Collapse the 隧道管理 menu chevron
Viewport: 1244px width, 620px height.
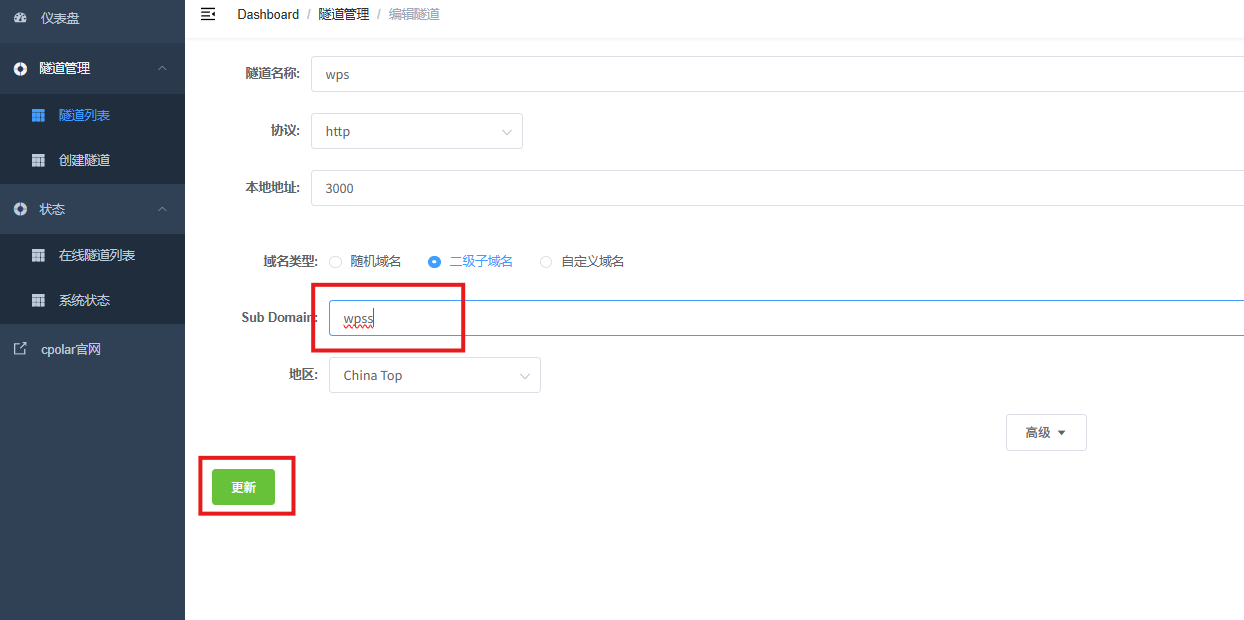point(163,68)
